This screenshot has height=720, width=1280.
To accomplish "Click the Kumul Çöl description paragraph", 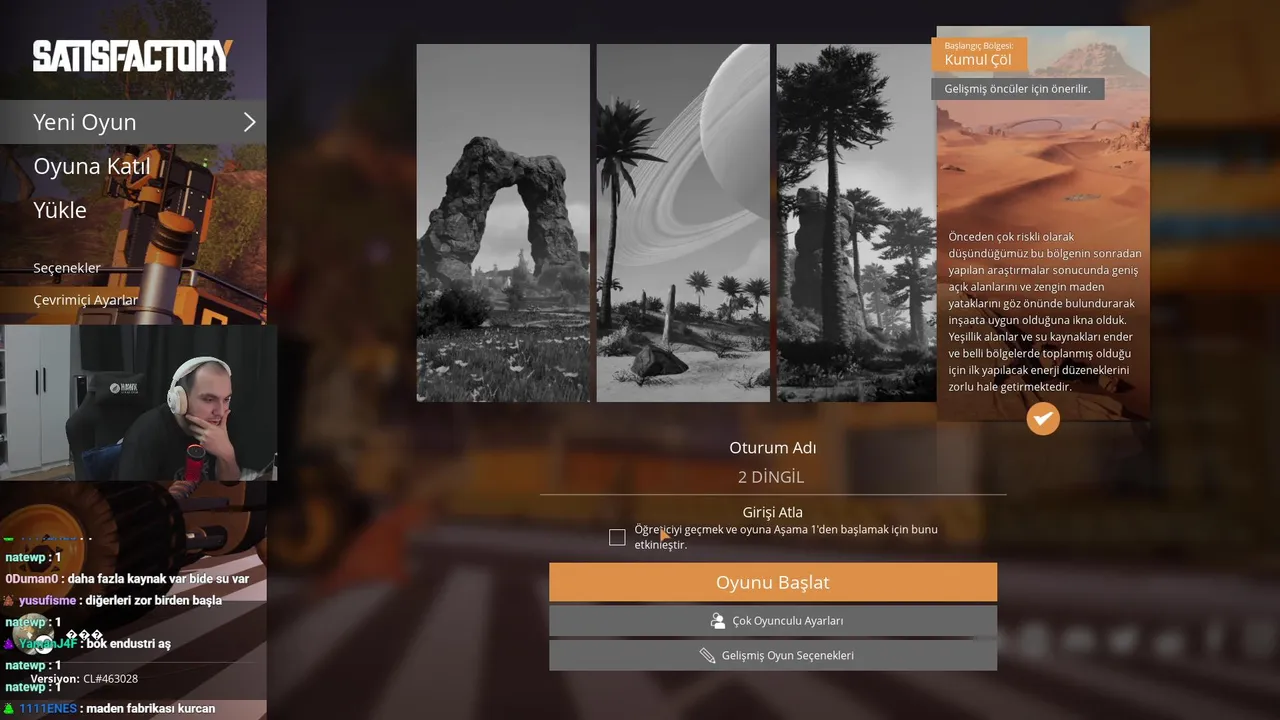I will pyautogui.click(x=1045, y=312).
